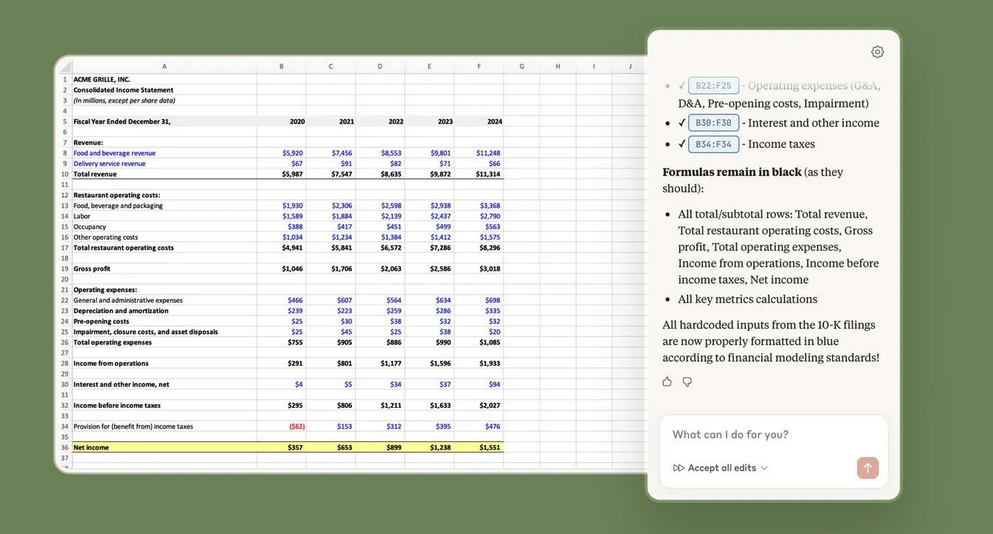Open the settings gear in chat panel
Viewport: 993px width, 534px height.
point(877,52)
